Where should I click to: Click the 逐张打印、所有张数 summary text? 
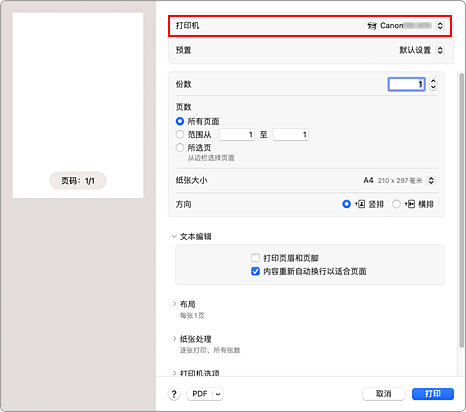[x=210, y=350]
